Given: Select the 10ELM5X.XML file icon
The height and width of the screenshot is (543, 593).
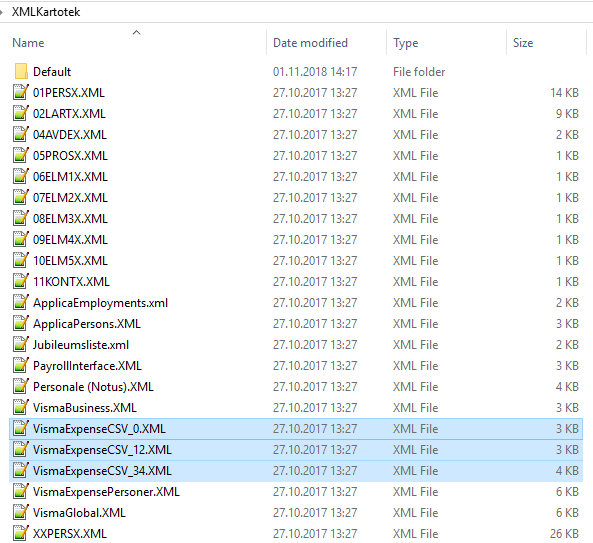Looking at the screenshot, I should (x=21, y=260).
